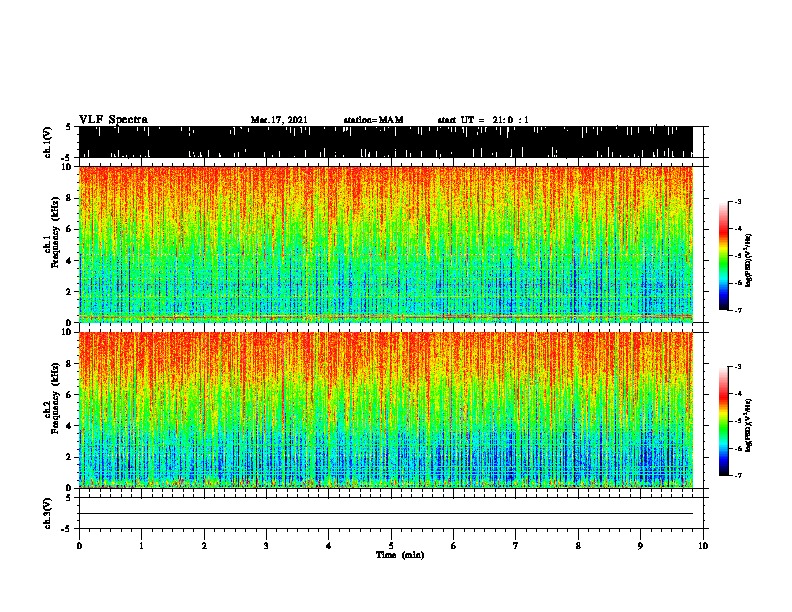Click the "VLF Spectra" plot title

click(113, 120)
